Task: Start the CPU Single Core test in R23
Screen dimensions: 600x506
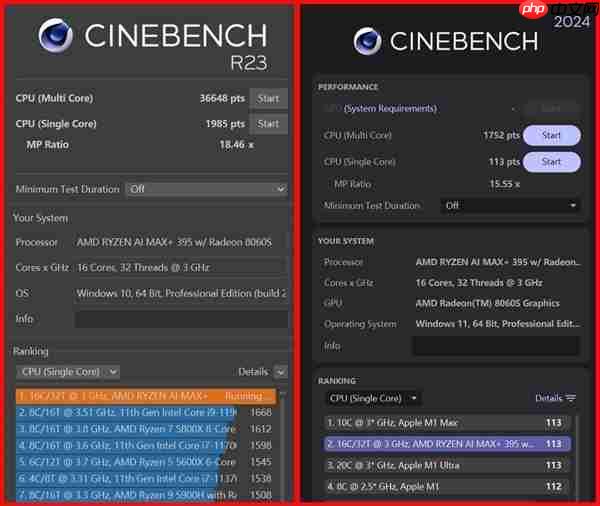Action: coord(268,124)
